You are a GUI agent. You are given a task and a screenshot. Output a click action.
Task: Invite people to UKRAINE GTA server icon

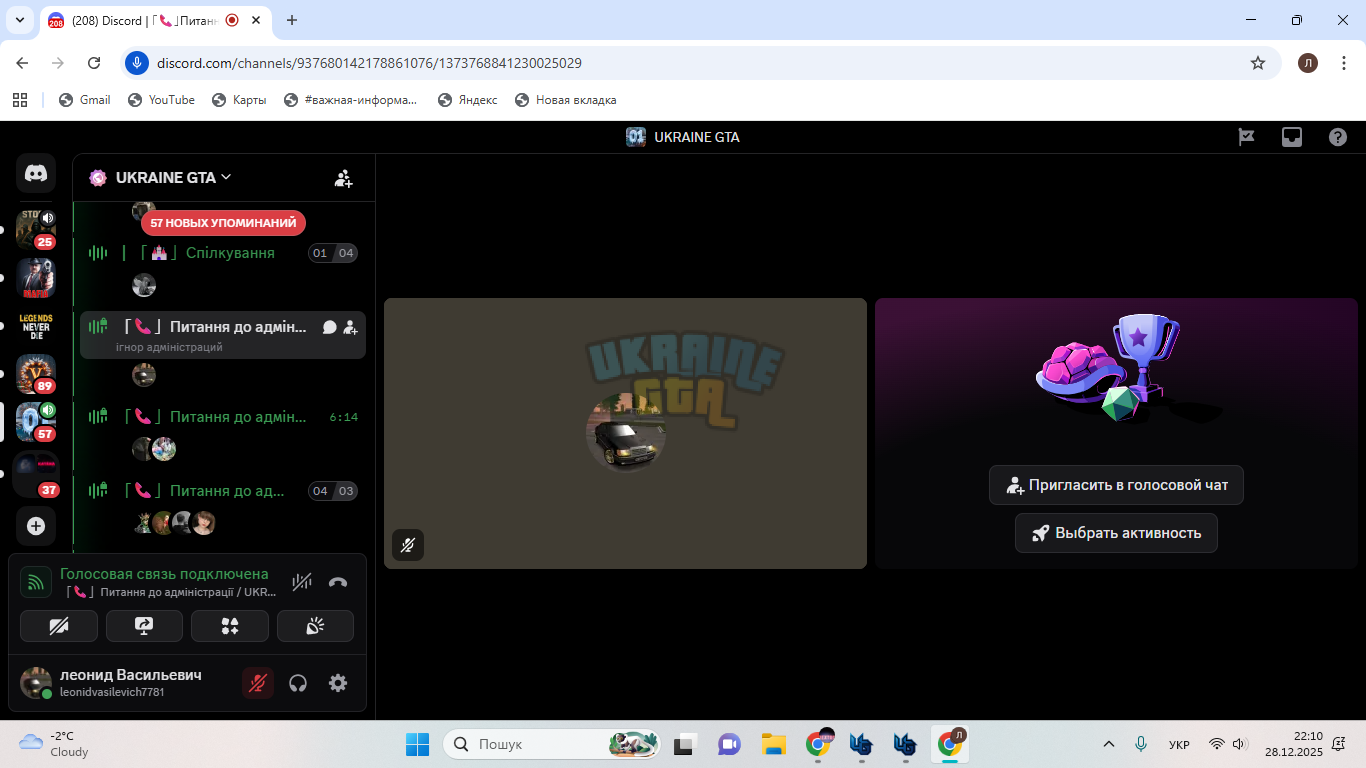tap(344, 178)
